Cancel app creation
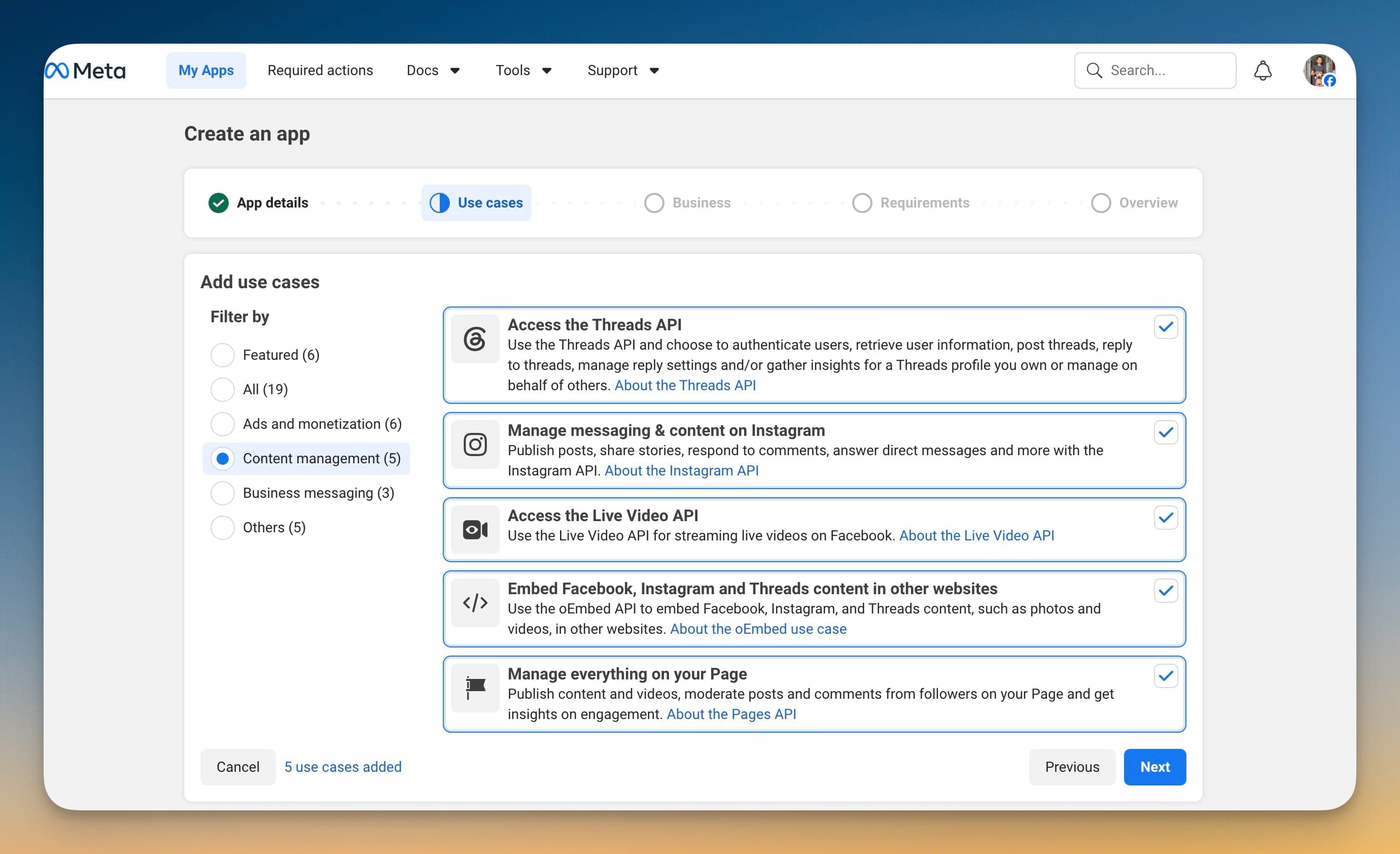 (x=237, y=767)
